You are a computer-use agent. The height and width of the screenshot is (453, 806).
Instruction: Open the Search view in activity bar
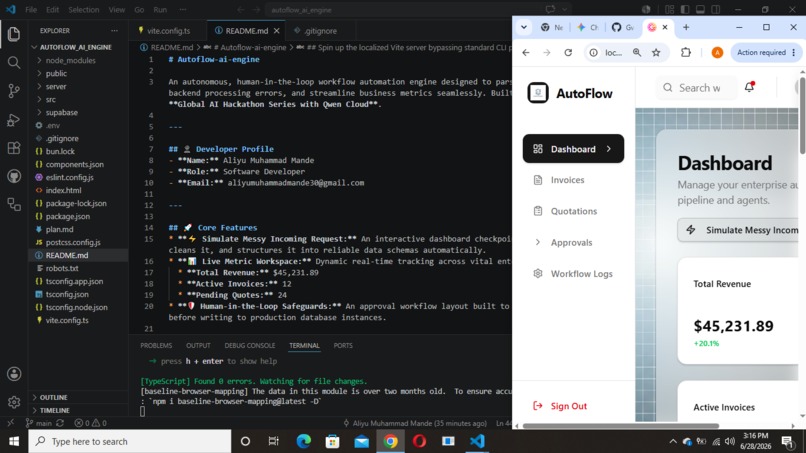click(x=14, y=63)
